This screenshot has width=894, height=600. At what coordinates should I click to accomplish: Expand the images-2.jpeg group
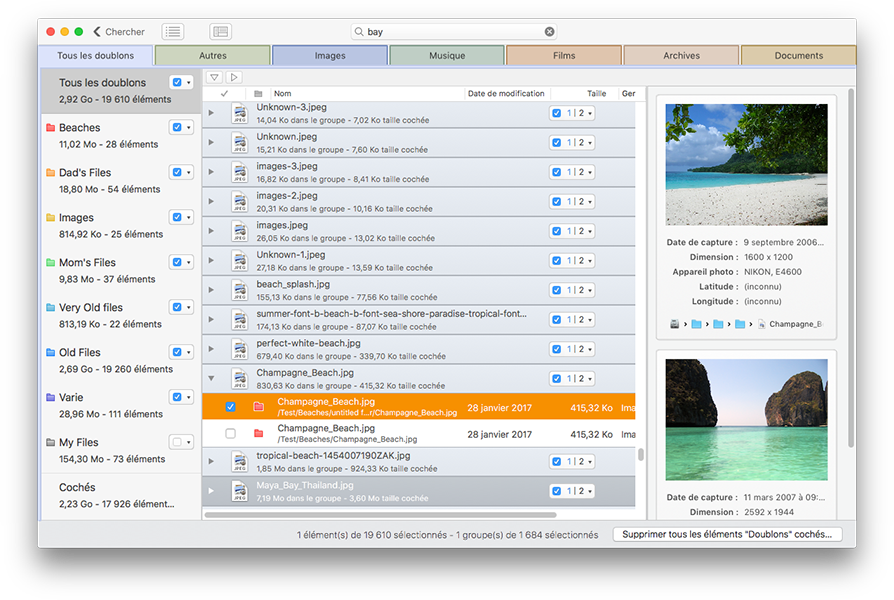tap(211, 201)
